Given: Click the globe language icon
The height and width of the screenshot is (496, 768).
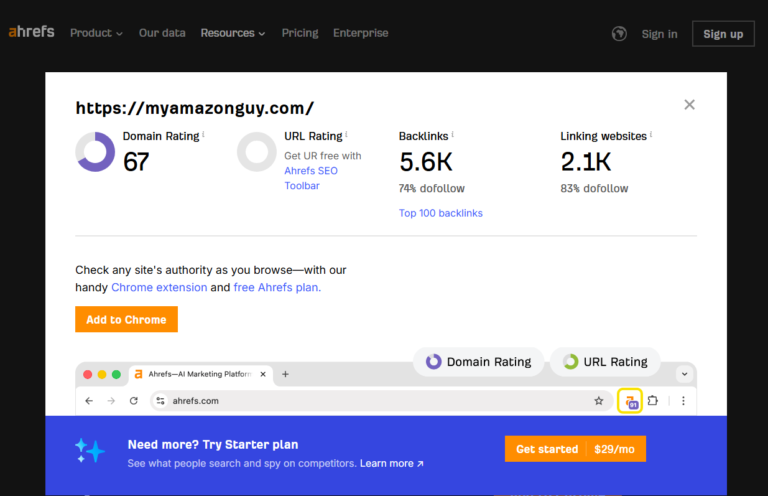Looking at the screenshot, I should pyautogui.click(x=619, y=34).
